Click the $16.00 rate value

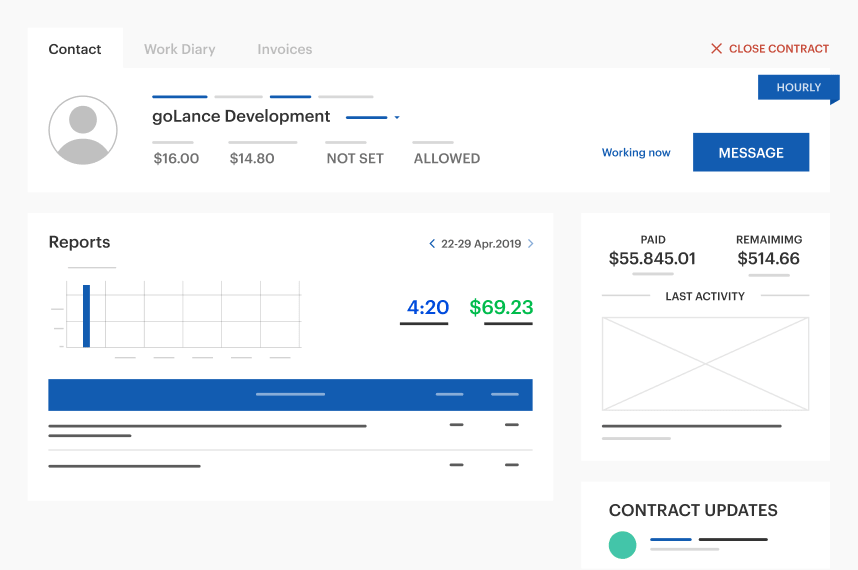[176, 159]
